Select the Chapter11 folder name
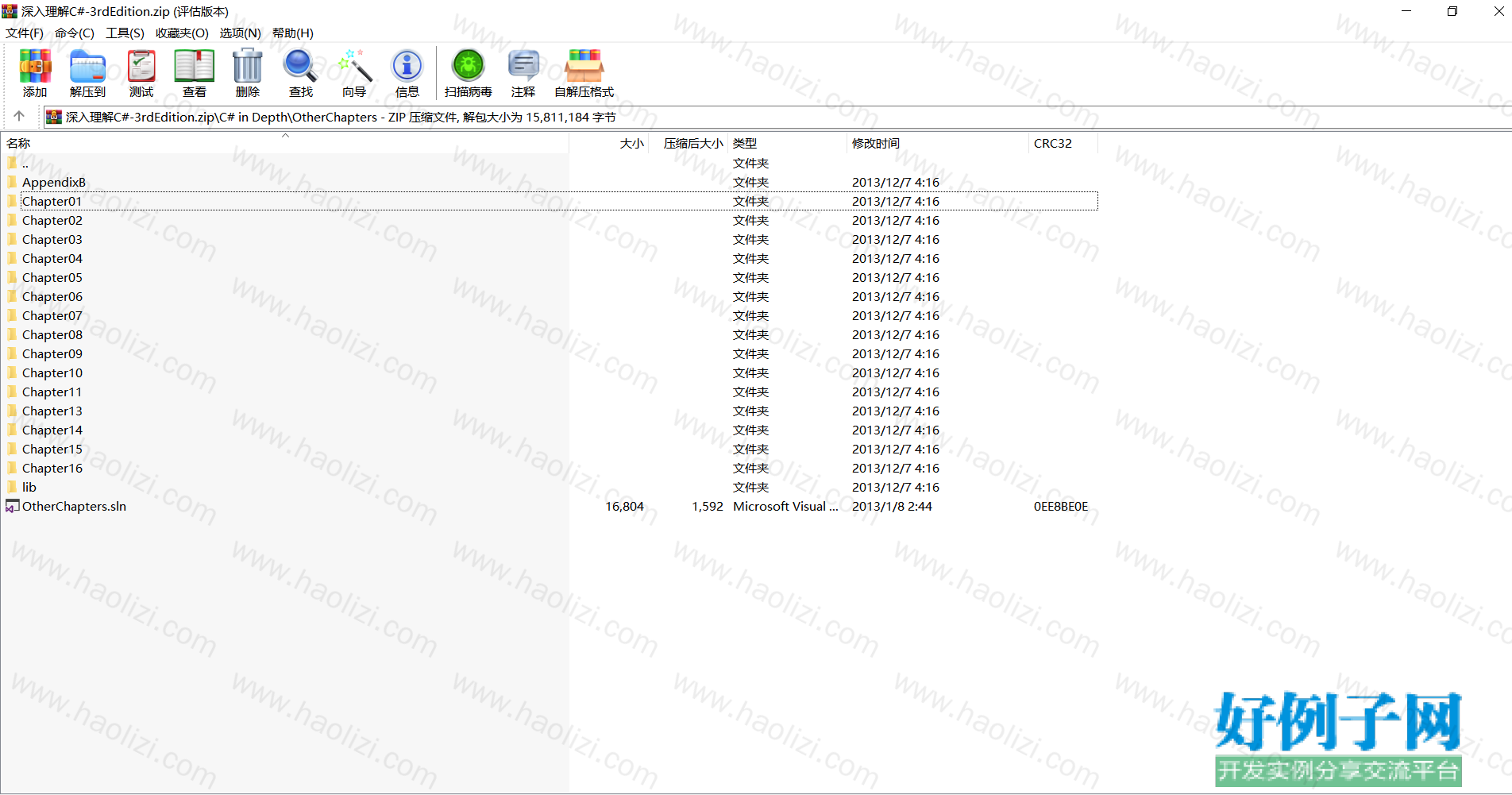This screenshot has height=795, width=1512. [x=52, y=392]
